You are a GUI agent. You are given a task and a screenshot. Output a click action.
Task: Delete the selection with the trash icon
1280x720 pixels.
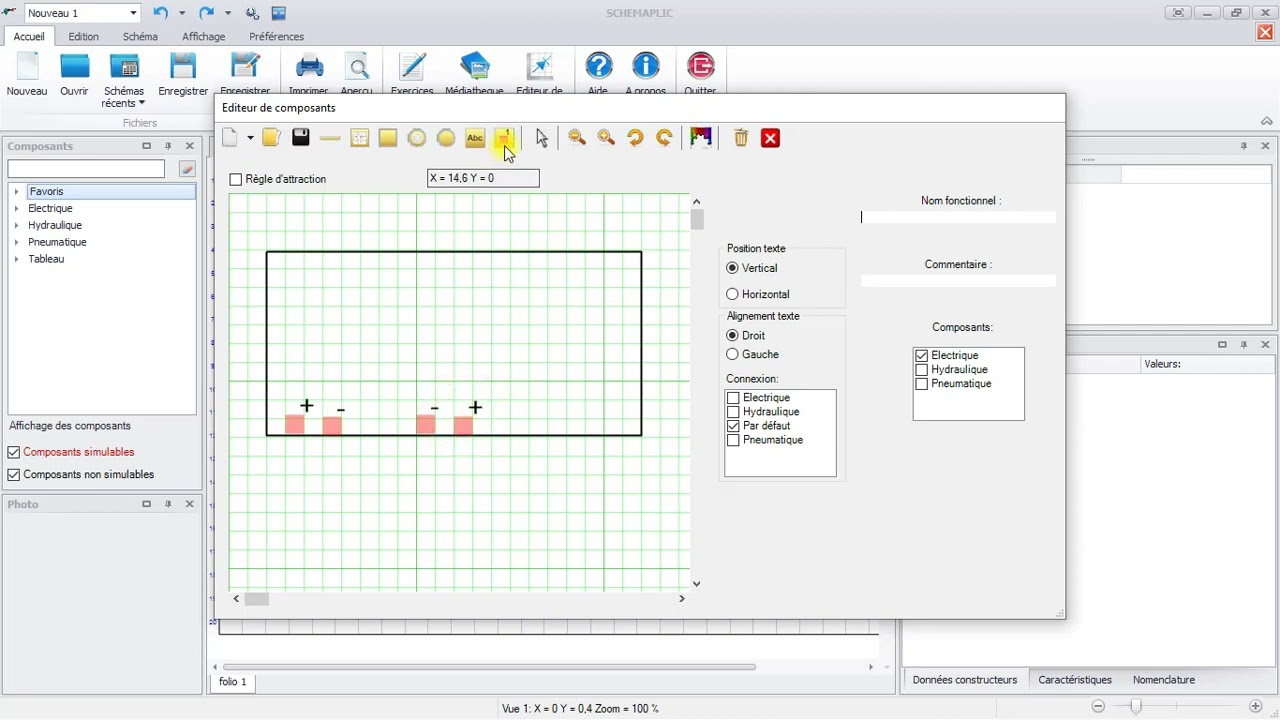(x=741, y=138)
